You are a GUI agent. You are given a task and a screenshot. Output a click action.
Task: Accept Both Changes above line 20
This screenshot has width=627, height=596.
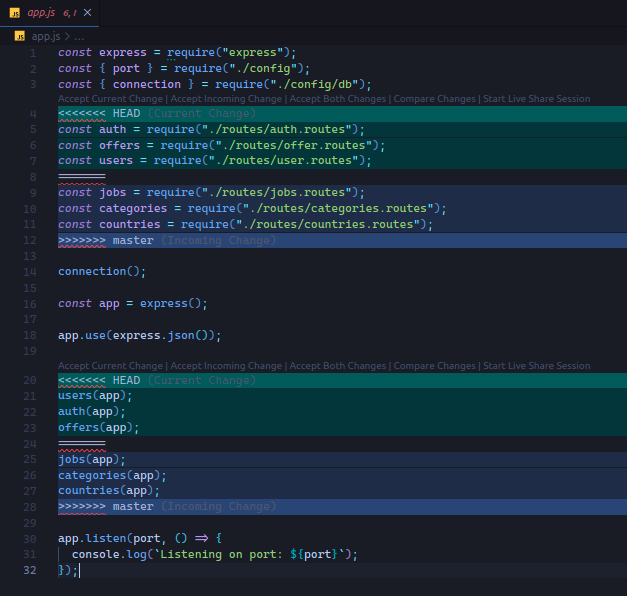click(338, 366)
